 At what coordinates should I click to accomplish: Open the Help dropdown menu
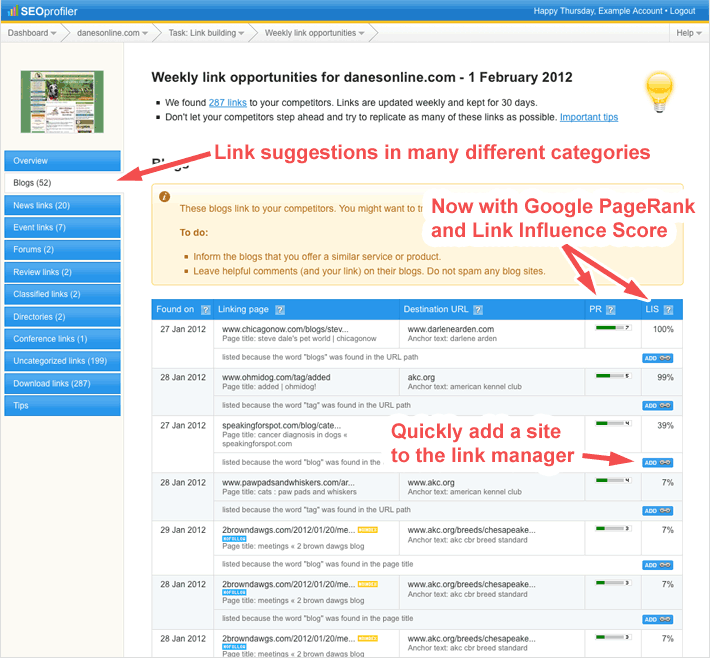click(689, 33)
